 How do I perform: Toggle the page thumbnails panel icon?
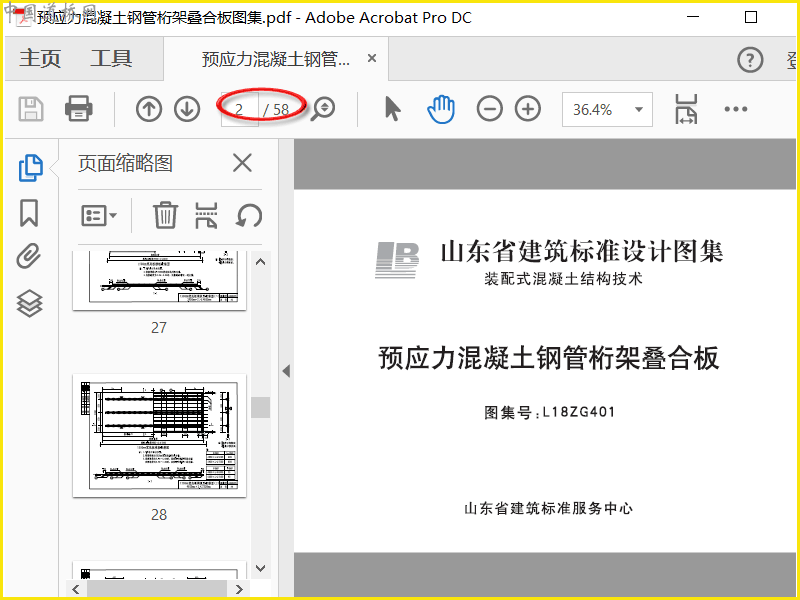point(31,168)
